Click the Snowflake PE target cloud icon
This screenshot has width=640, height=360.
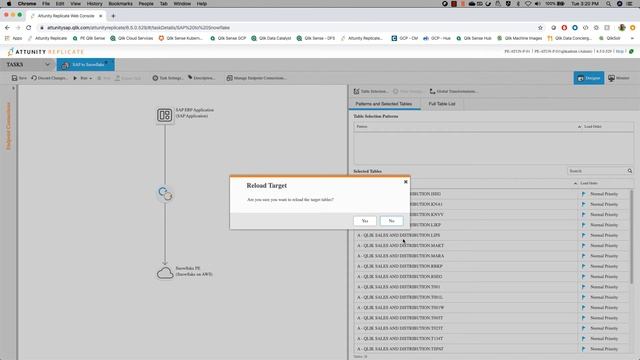tap(165, 273)
